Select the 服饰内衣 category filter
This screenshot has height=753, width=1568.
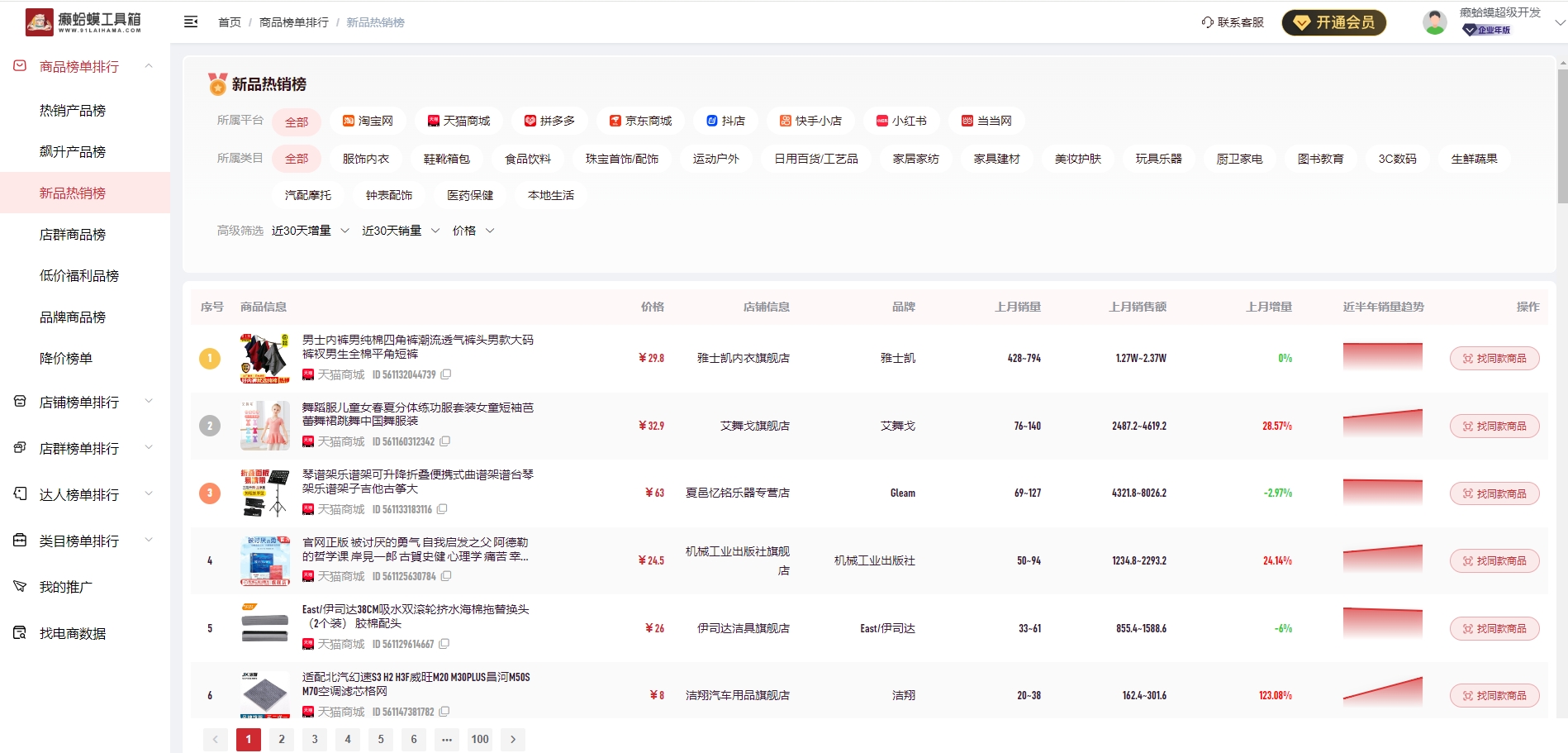366,159
